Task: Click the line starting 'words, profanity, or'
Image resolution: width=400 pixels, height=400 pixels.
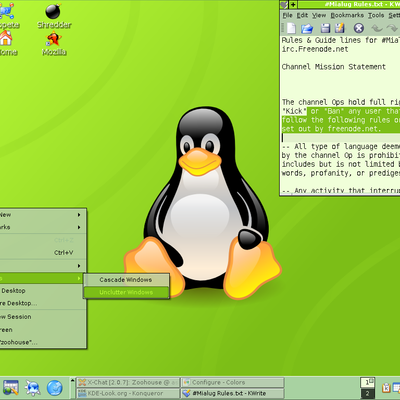Action: coord(340,173)
